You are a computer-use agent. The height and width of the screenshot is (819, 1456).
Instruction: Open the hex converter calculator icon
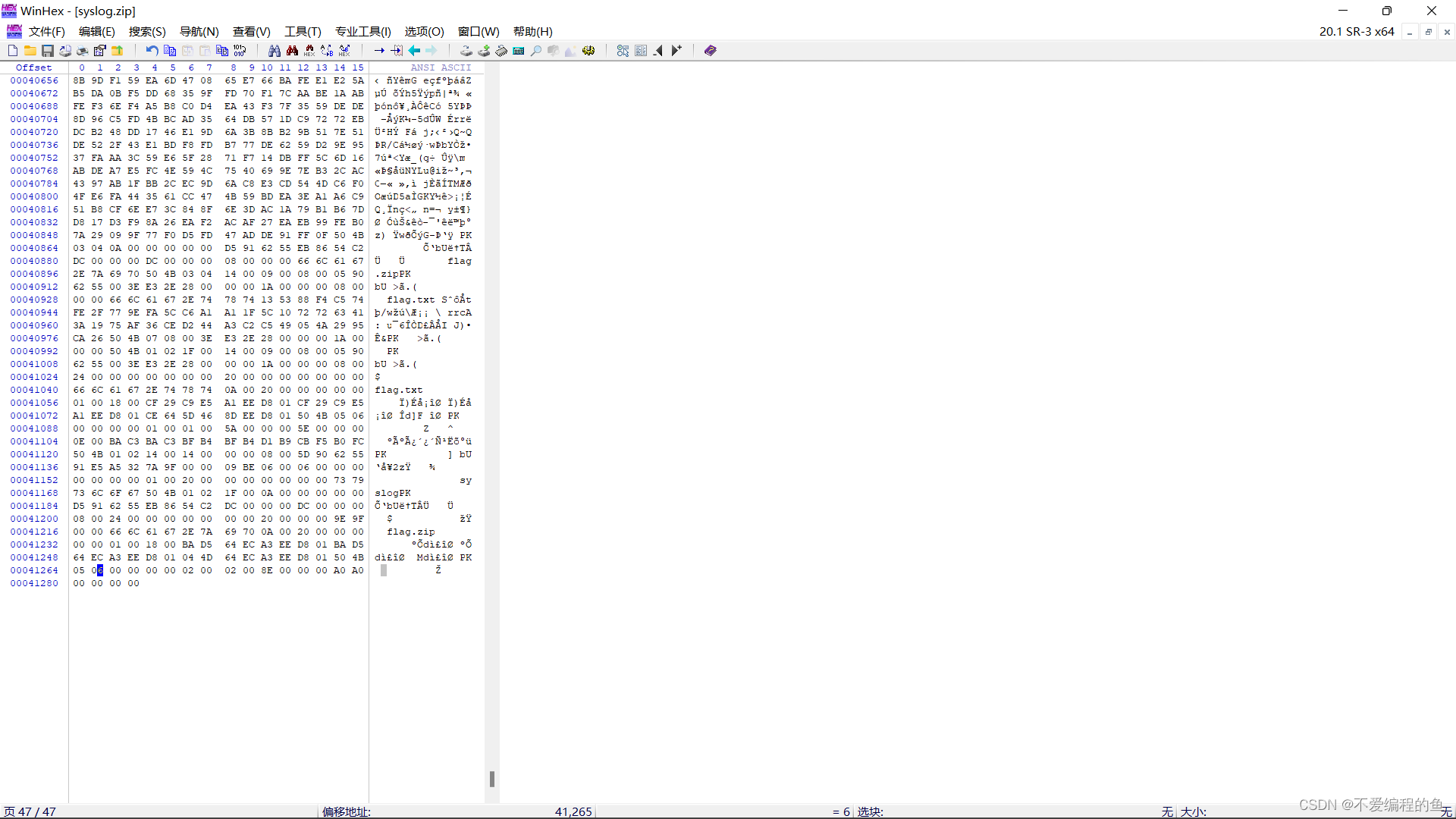click(x=518, y=50)
